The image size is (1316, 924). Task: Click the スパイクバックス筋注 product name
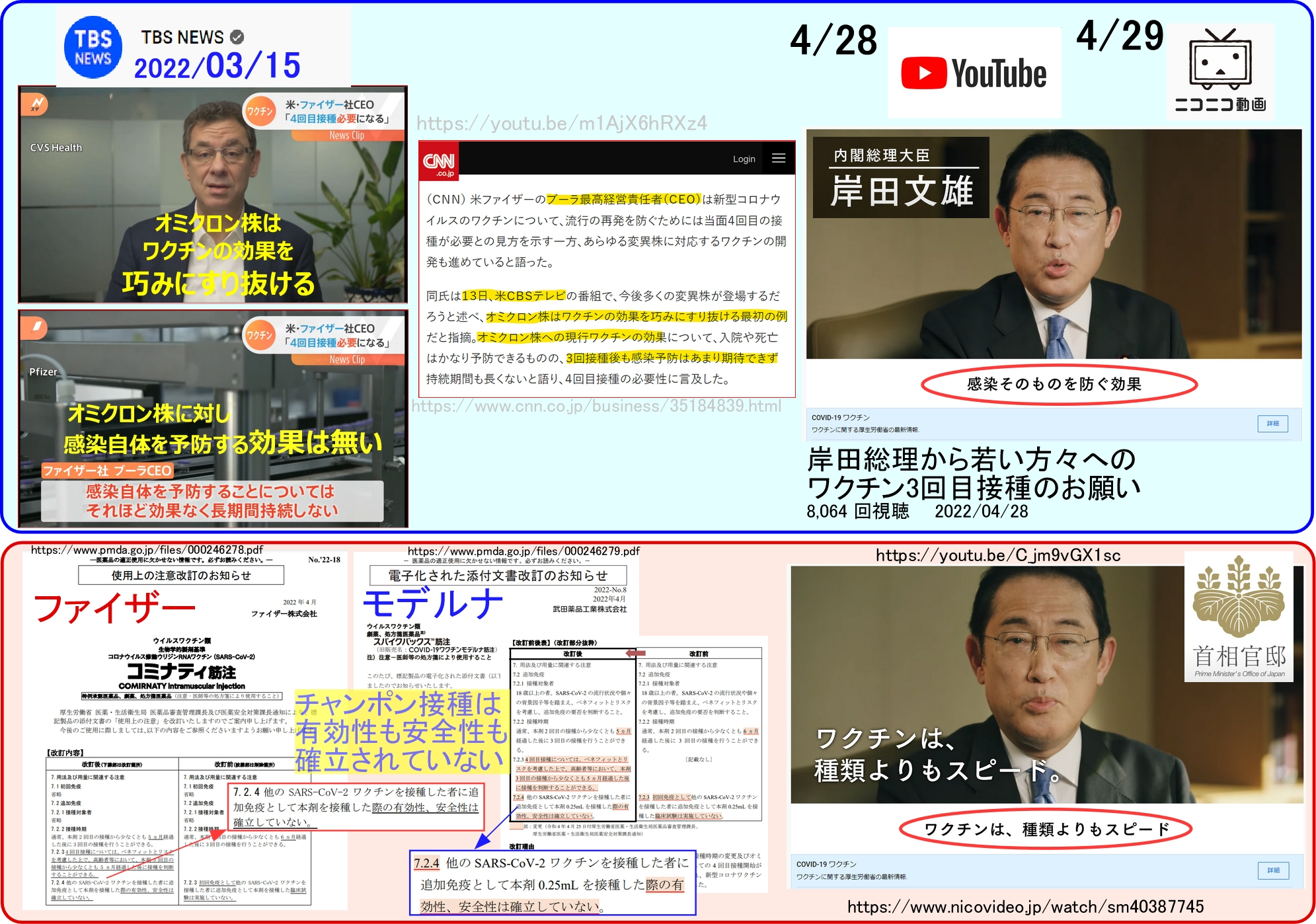(x=412, y=641)
